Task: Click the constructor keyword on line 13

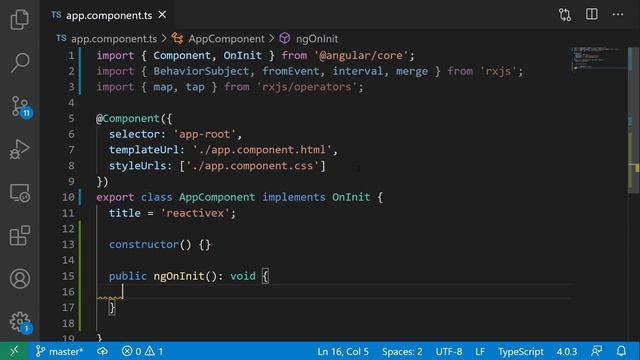Action: click(144, 244)
